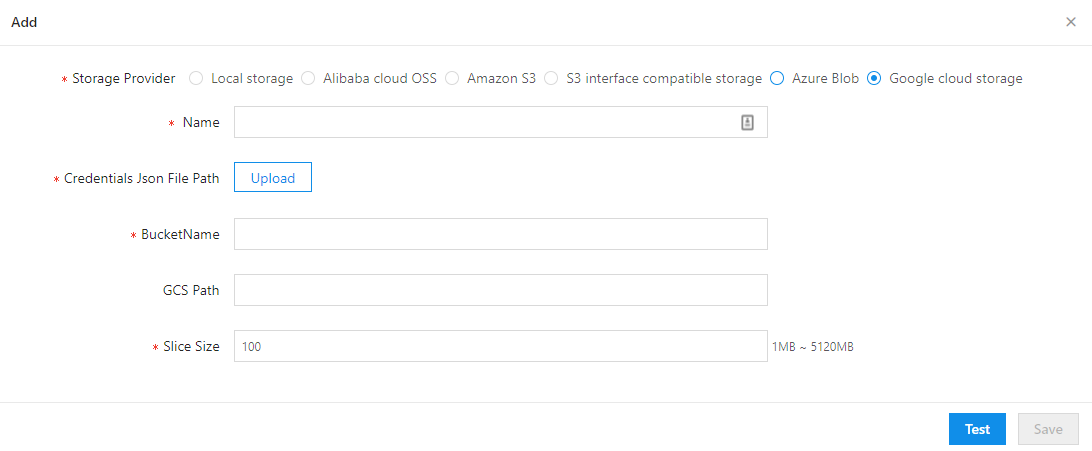Select Google cloud storage option
Viewport: 1092px width, 451px height.
pyautogui.click(x=874, y=78)
